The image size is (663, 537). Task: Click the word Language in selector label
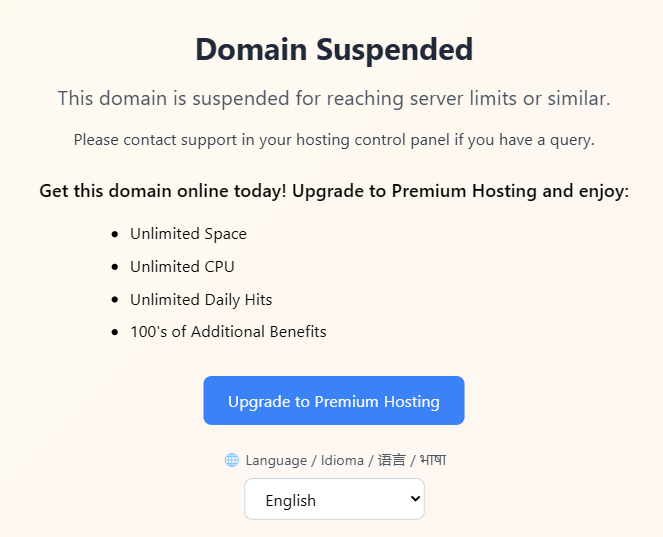(276, 460)
